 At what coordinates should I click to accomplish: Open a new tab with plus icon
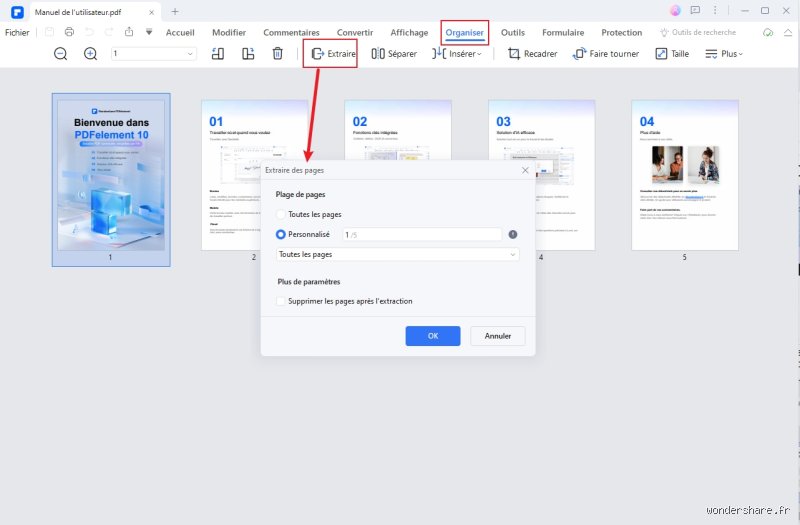(x=174, y=11)
